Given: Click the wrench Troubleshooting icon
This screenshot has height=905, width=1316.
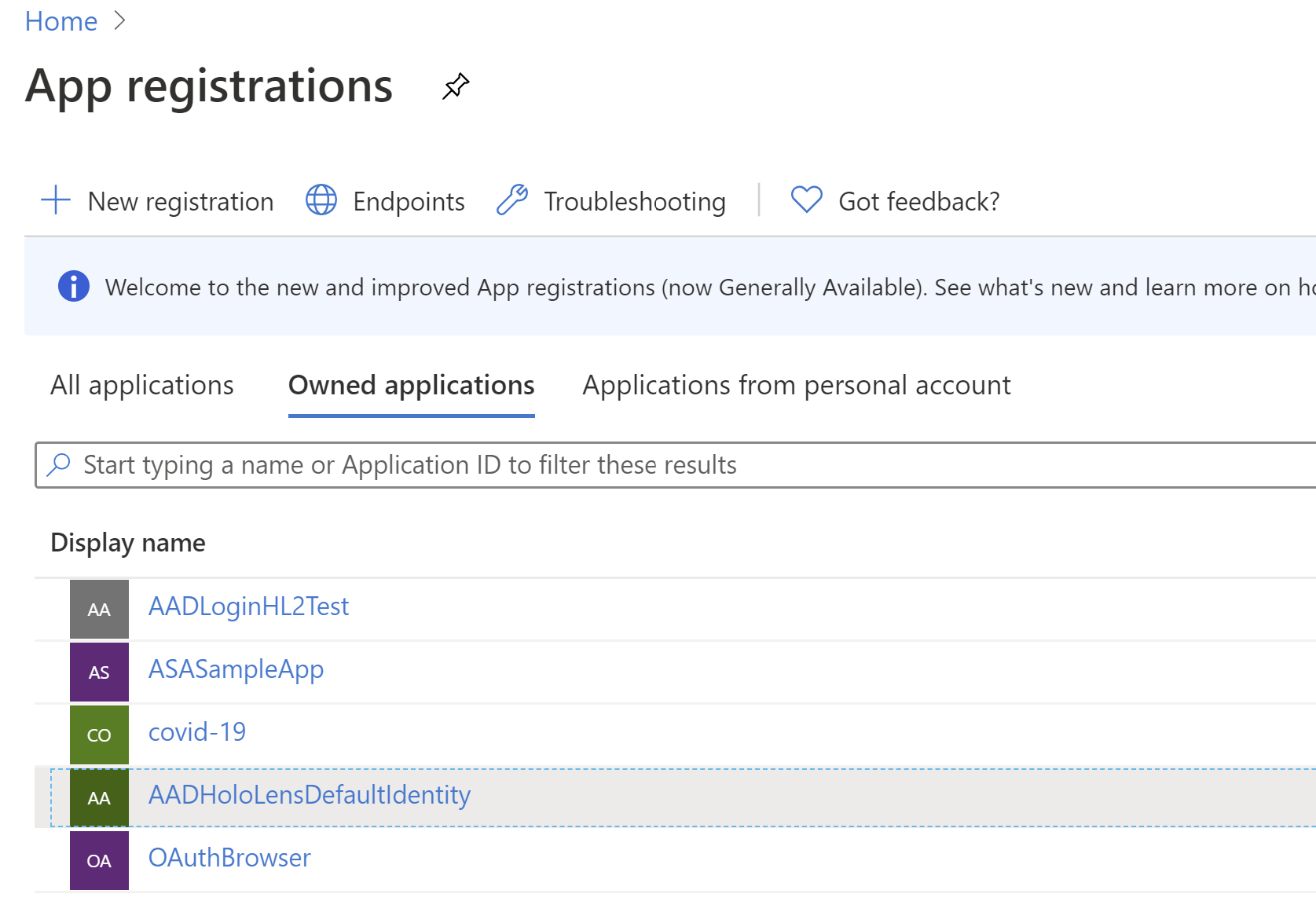Looking at the screenshot, I should pyautogui.click(x=512, y=200).
